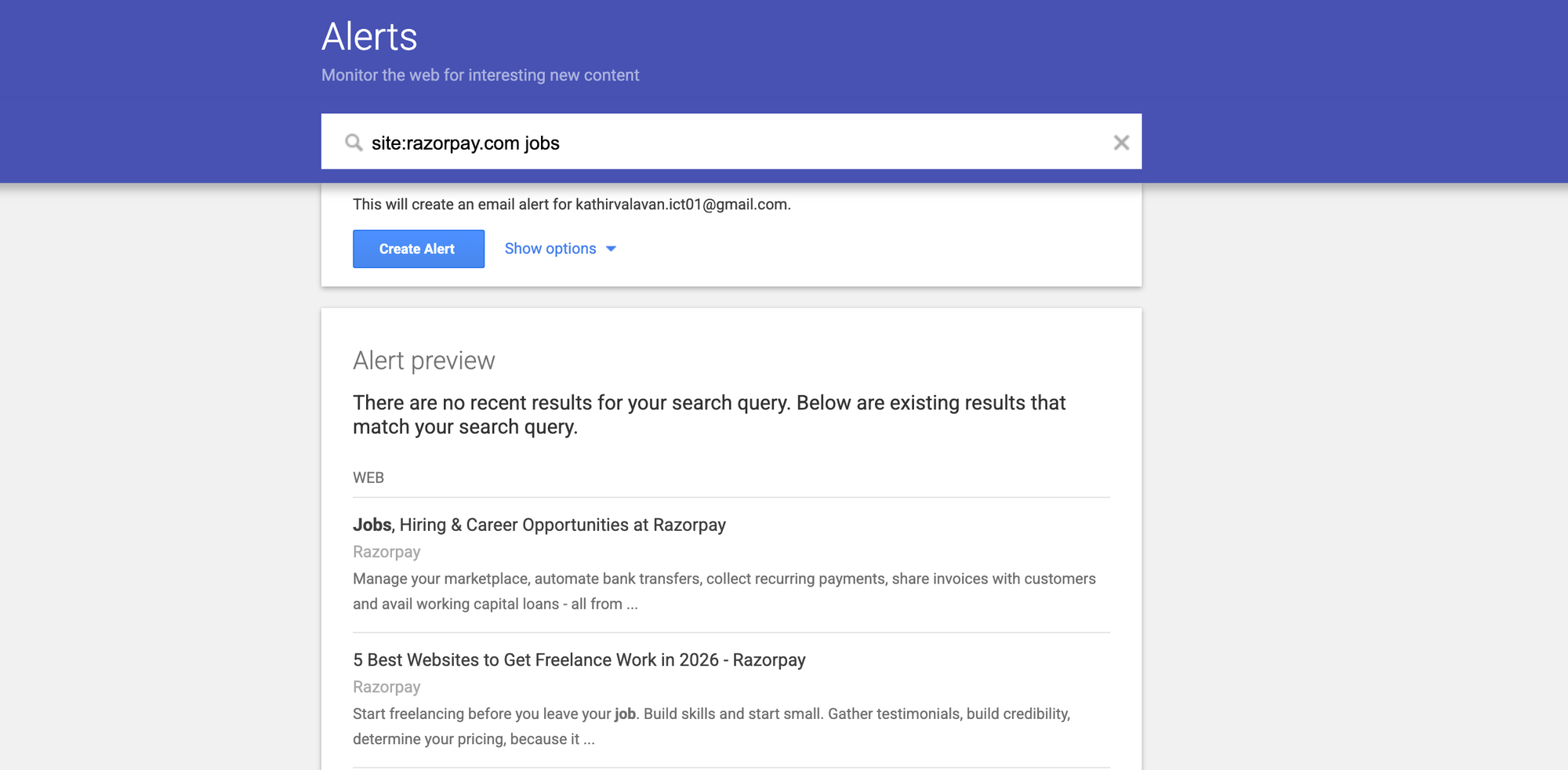
Task: Click the no recent results message
Action: (710, 415)
